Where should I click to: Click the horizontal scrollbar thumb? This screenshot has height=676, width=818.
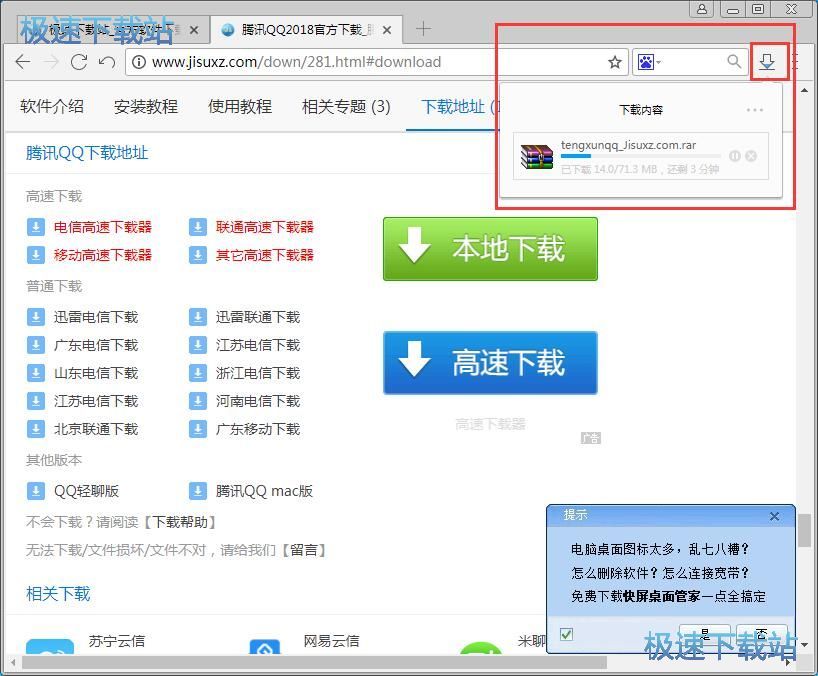[314, 662]
